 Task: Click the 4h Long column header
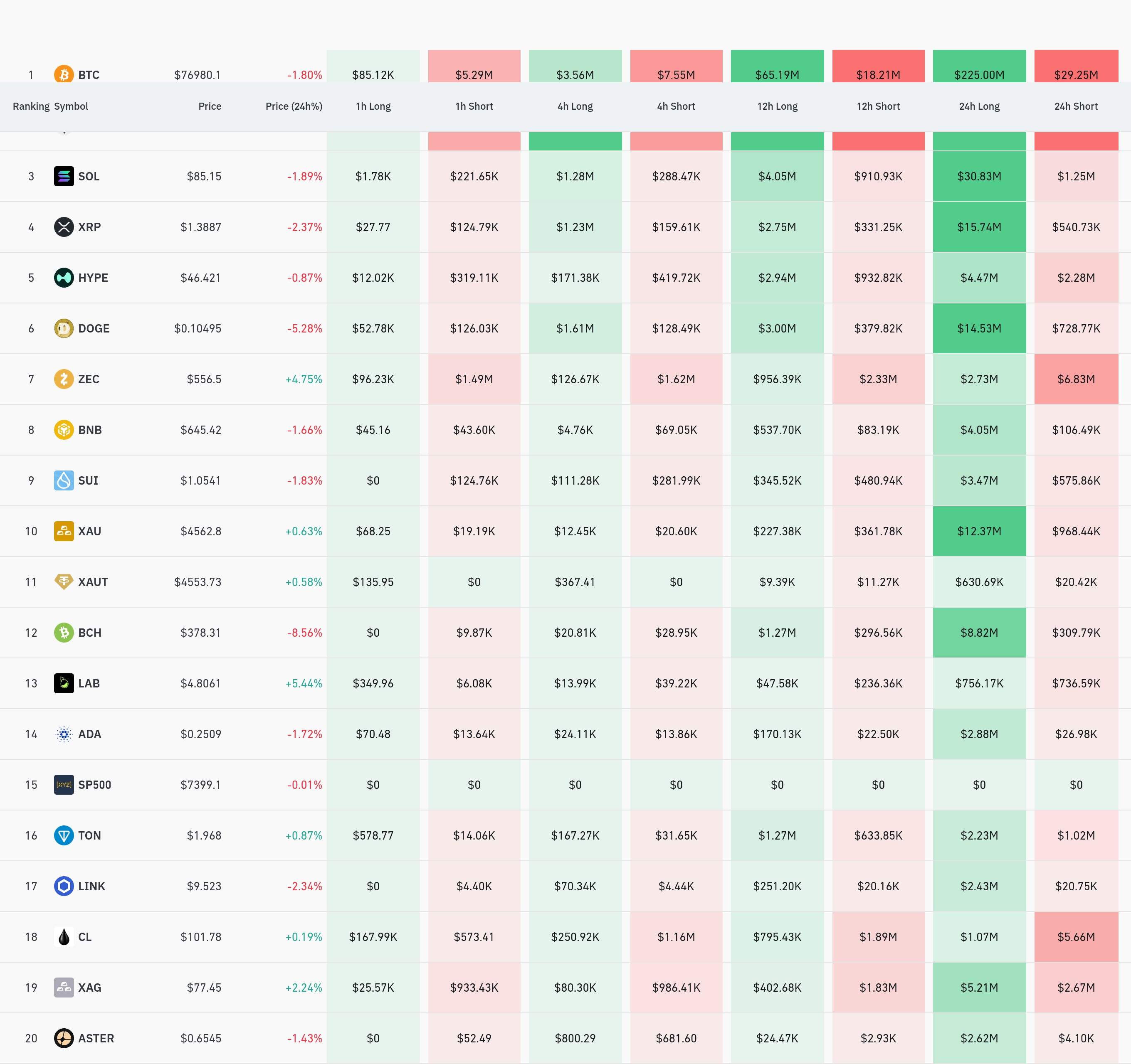point(575,106)
